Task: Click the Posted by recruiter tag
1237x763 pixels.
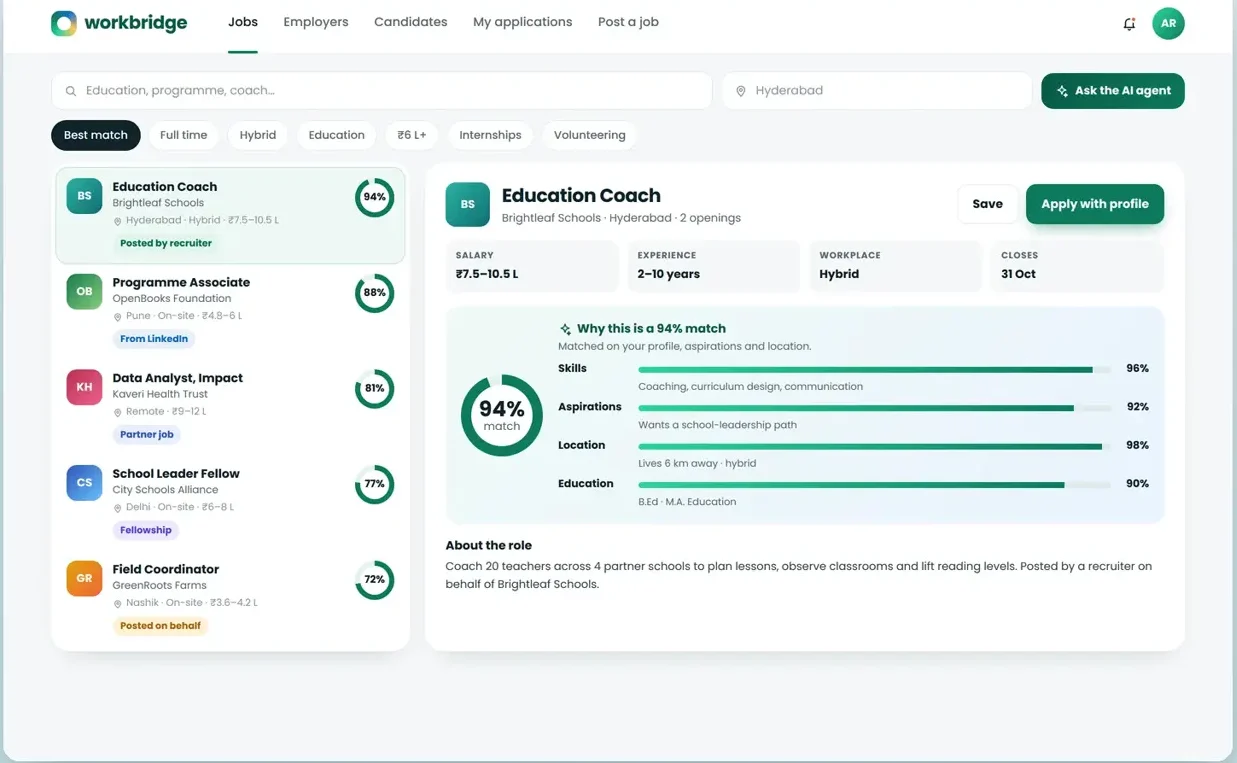Action: [x=166, y=243]
